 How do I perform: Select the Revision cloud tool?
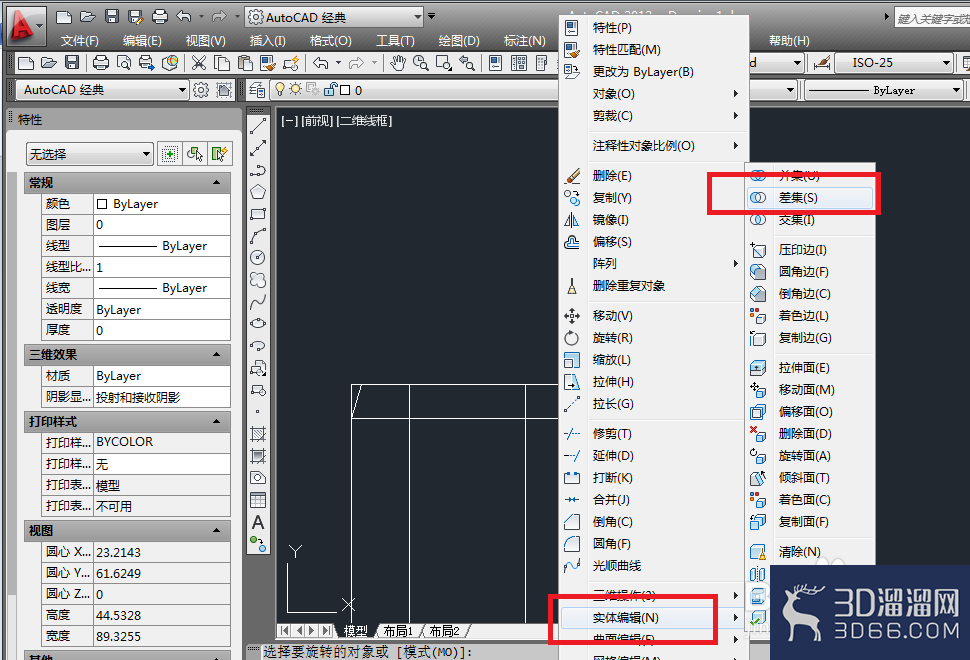tap(258, 280)
